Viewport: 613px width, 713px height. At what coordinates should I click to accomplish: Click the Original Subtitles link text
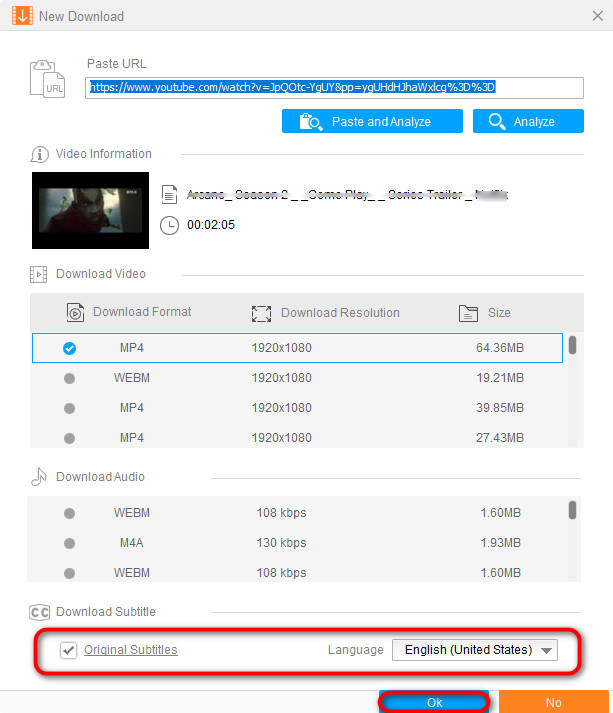[131, 650]
